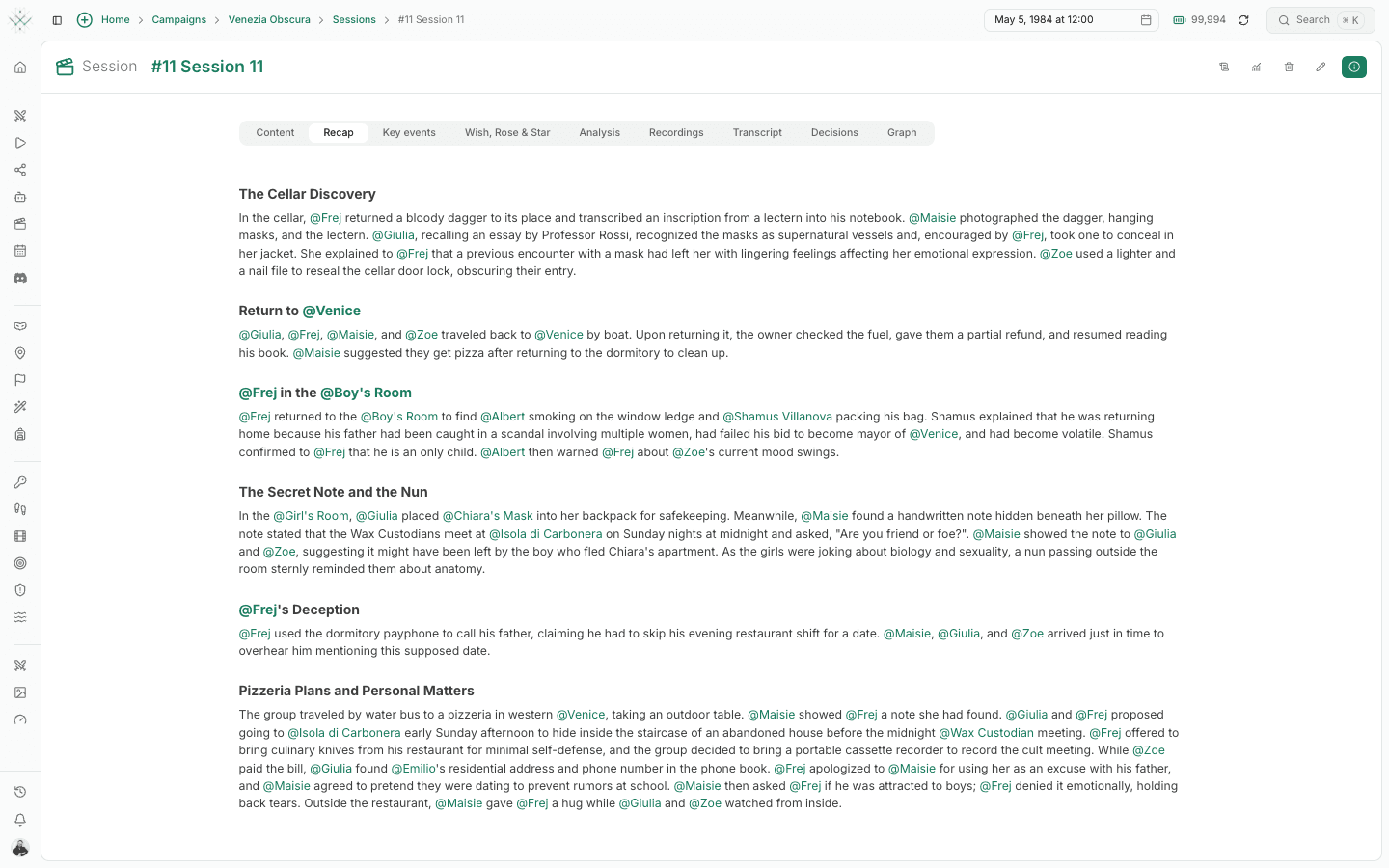Click the location pin sidebar icon

coord(20,353)
